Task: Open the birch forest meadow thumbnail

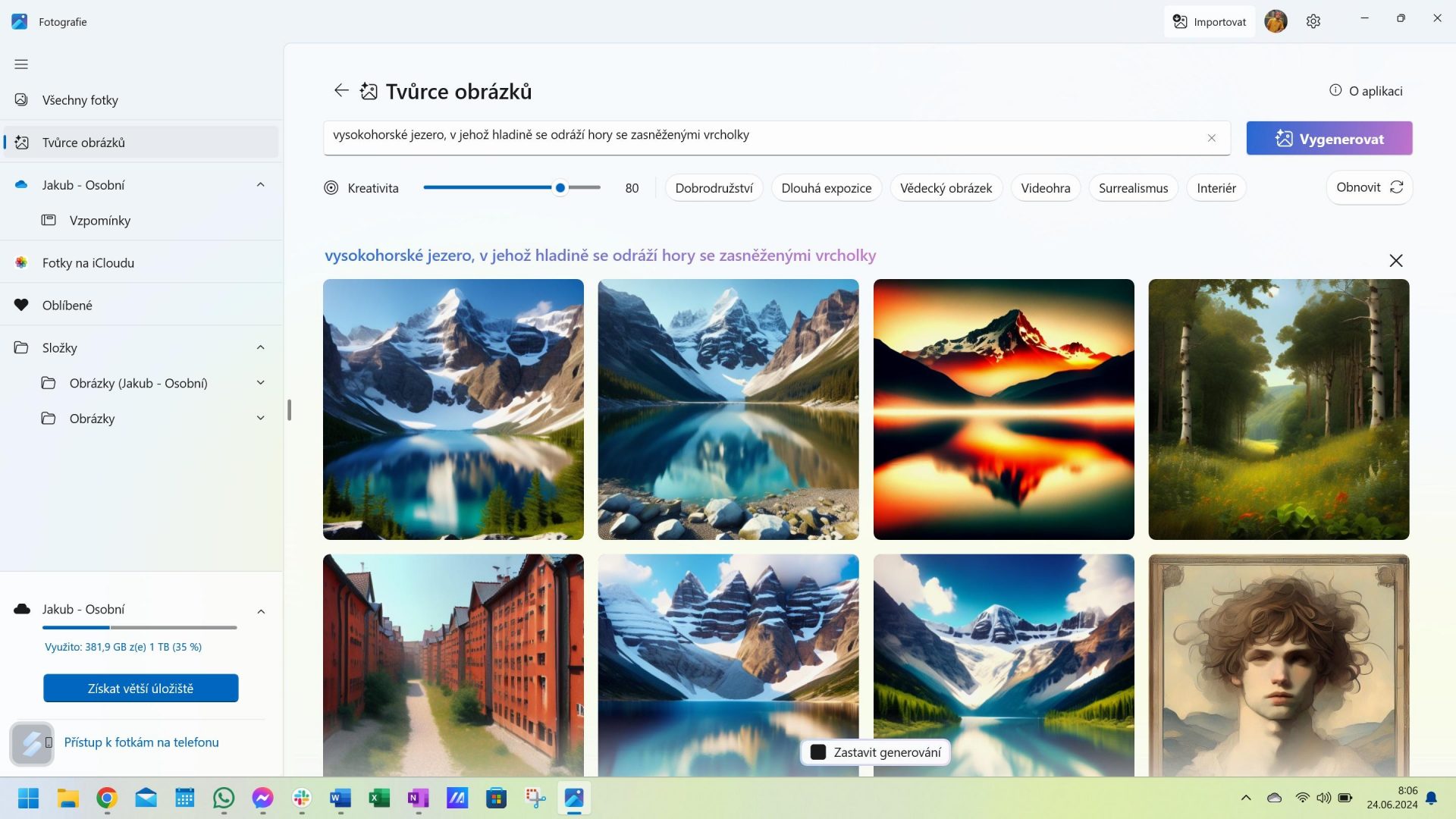Action: click(x=1279, y=409)
